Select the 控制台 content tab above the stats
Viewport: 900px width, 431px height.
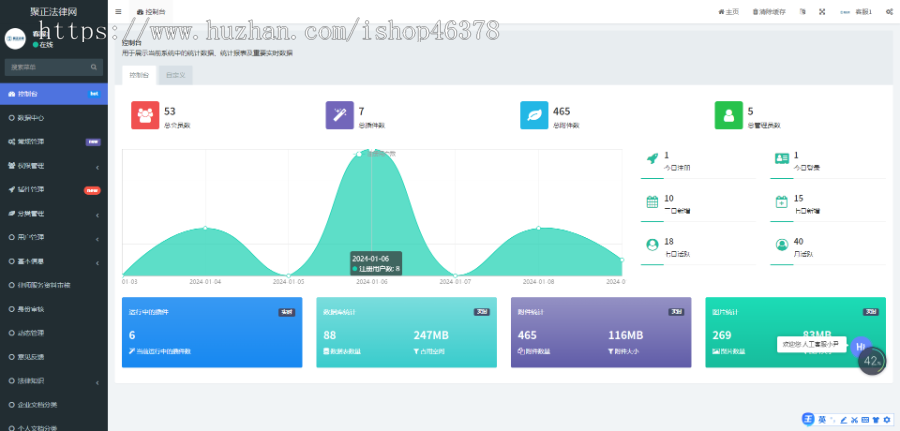click(139, 75)
